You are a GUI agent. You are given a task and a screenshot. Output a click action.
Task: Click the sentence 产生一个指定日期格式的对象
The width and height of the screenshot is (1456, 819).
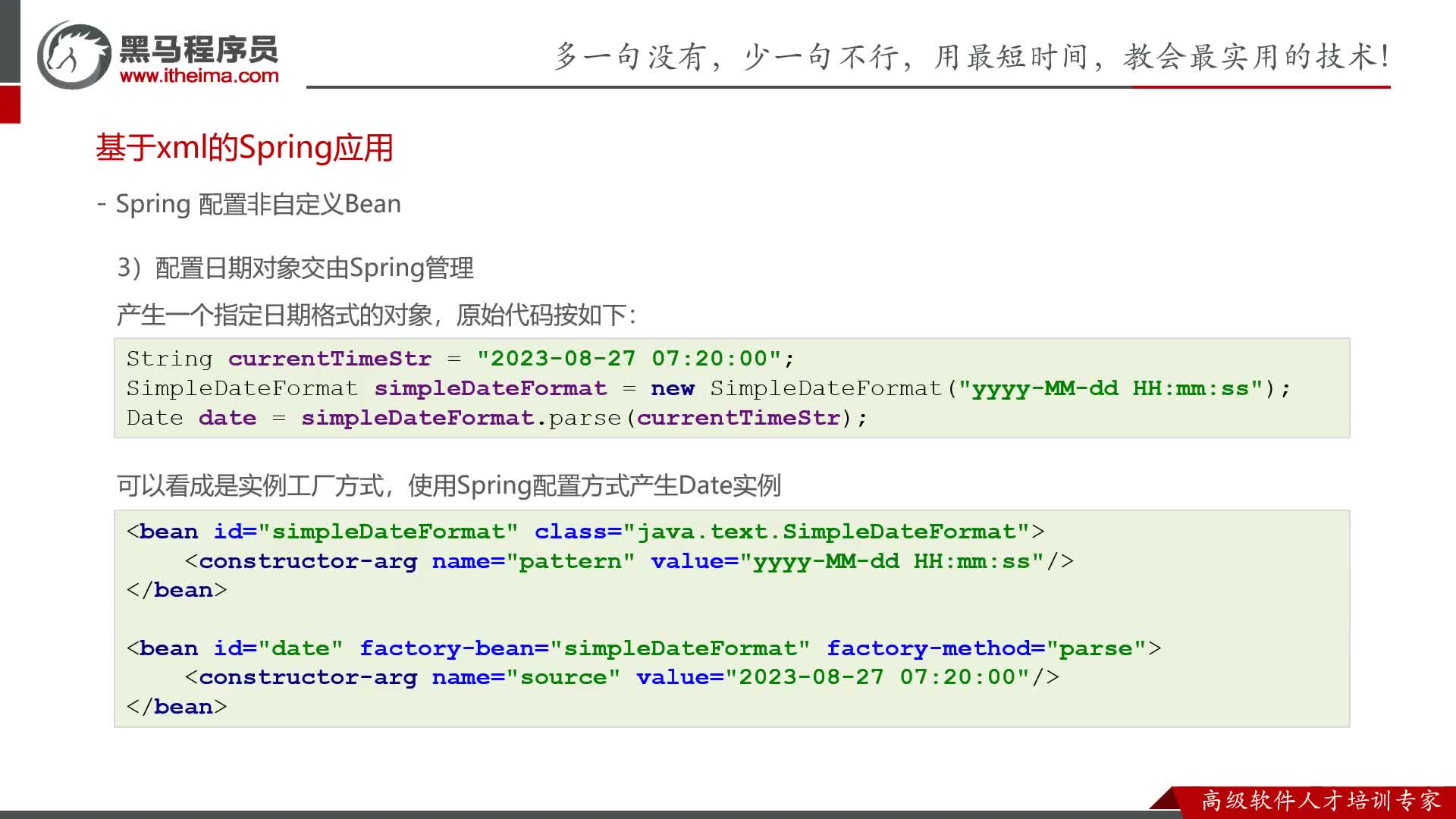pos(275,315)
